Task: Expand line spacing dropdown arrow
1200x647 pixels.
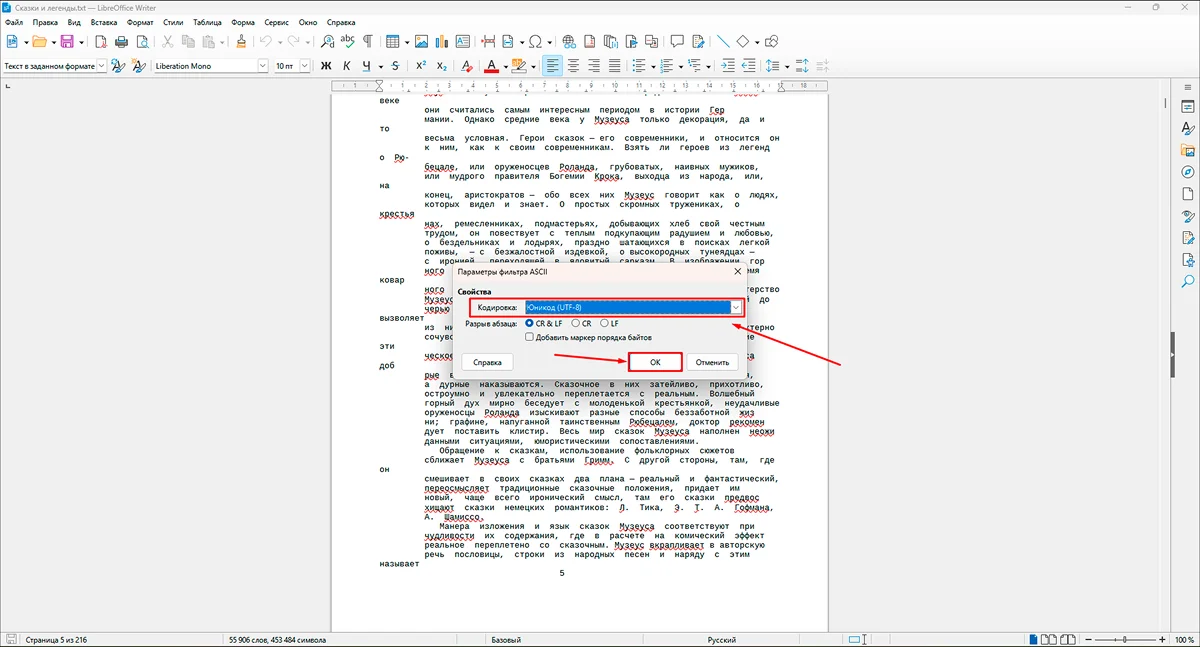Action: point(787,66)
